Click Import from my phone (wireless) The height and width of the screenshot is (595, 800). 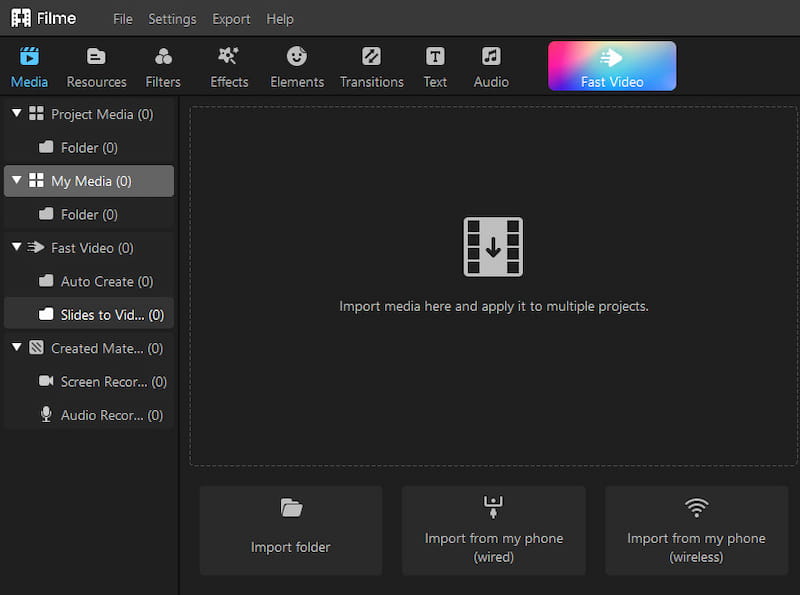point(696,530)
